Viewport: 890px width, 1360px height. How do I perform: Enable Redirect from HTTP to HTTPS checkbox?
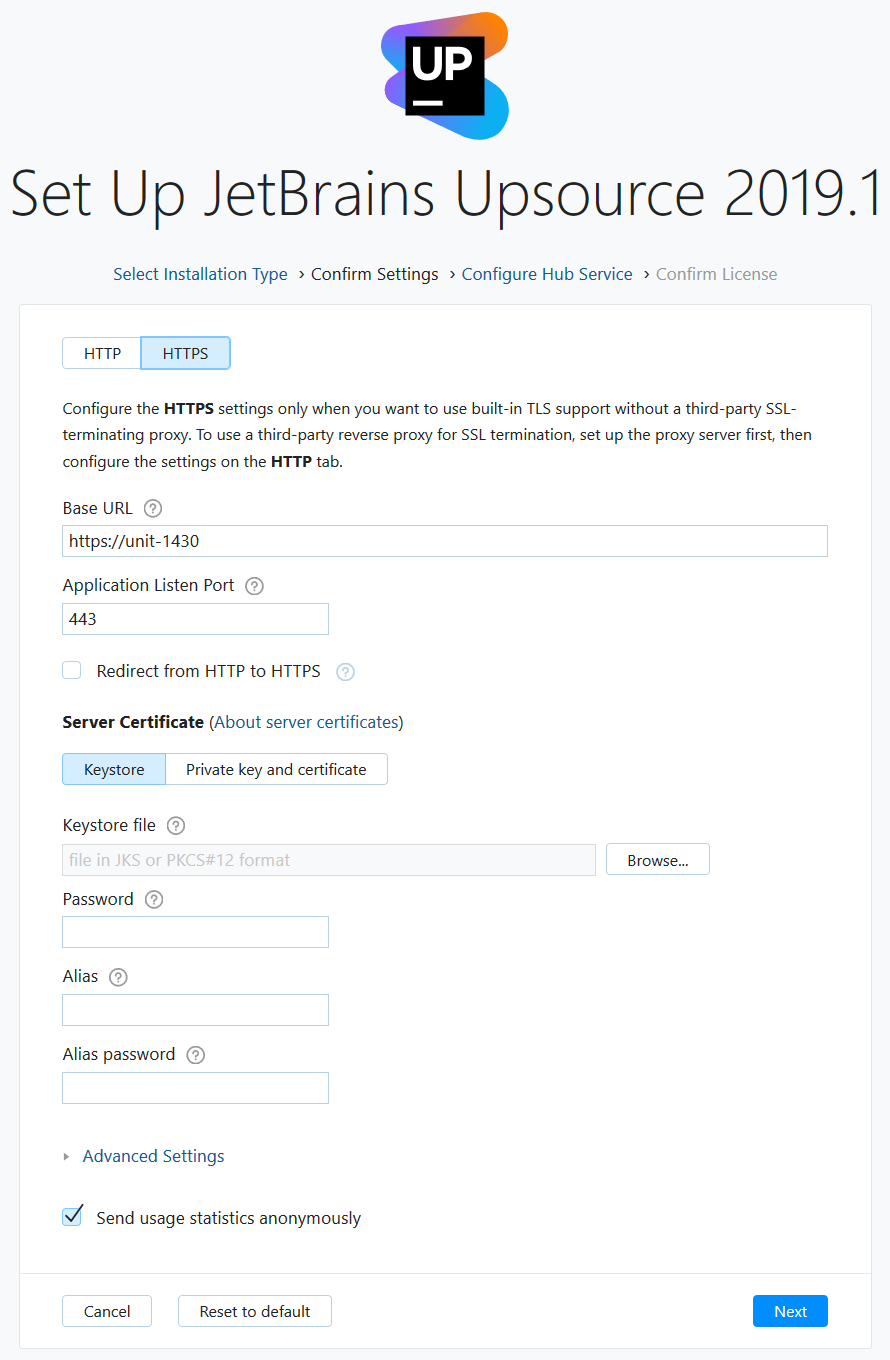(72, 671)
